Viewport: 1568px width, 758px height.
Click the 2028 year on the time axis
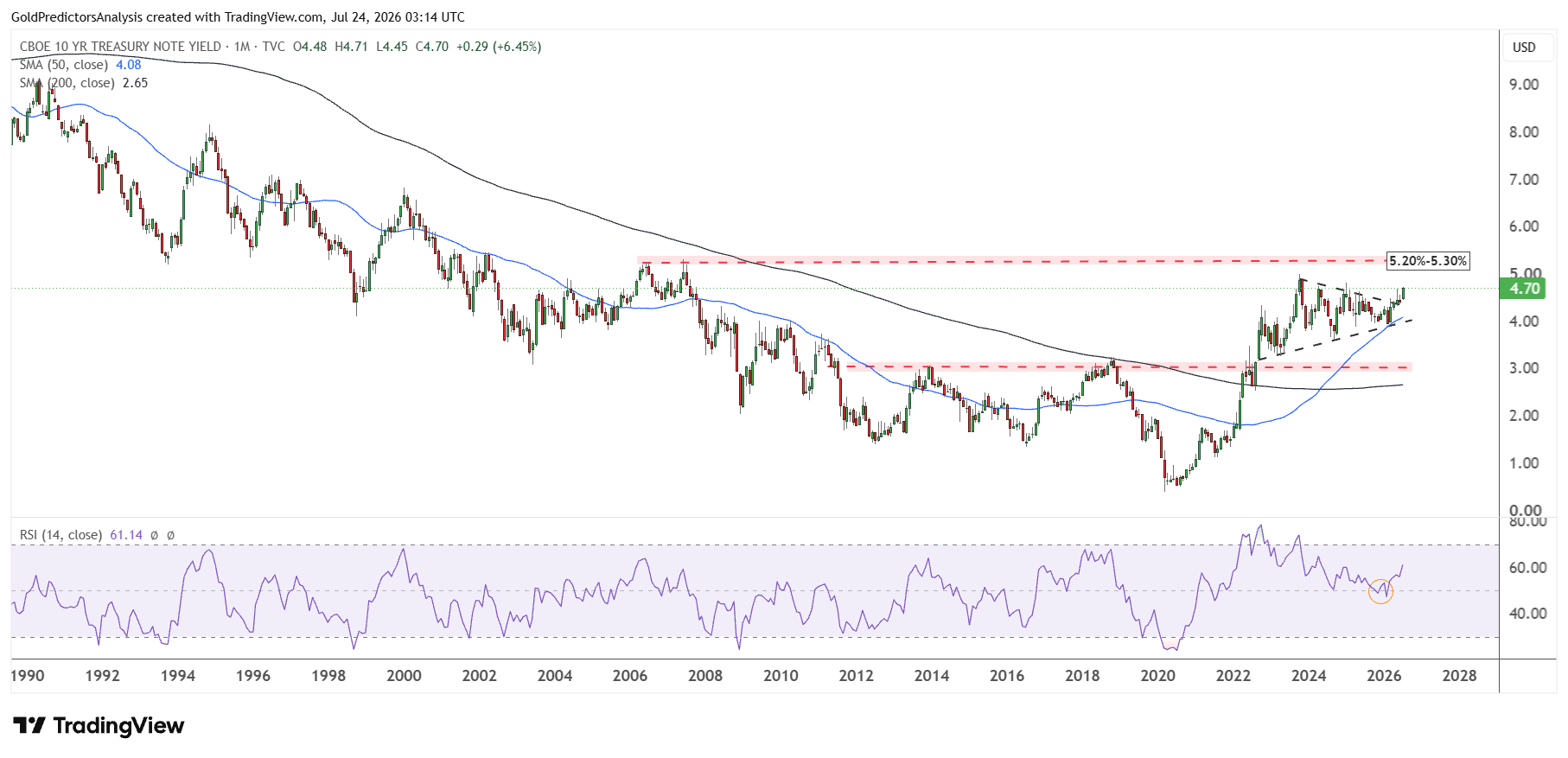click(1459, 676)
